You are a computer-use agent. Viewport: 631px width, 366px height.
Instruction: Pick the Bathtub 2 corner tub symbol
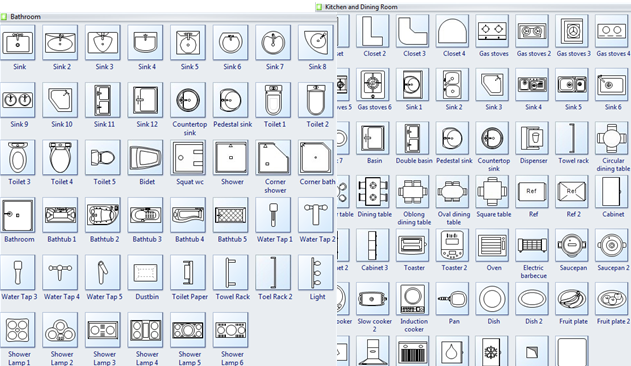[x=103, y=215]
